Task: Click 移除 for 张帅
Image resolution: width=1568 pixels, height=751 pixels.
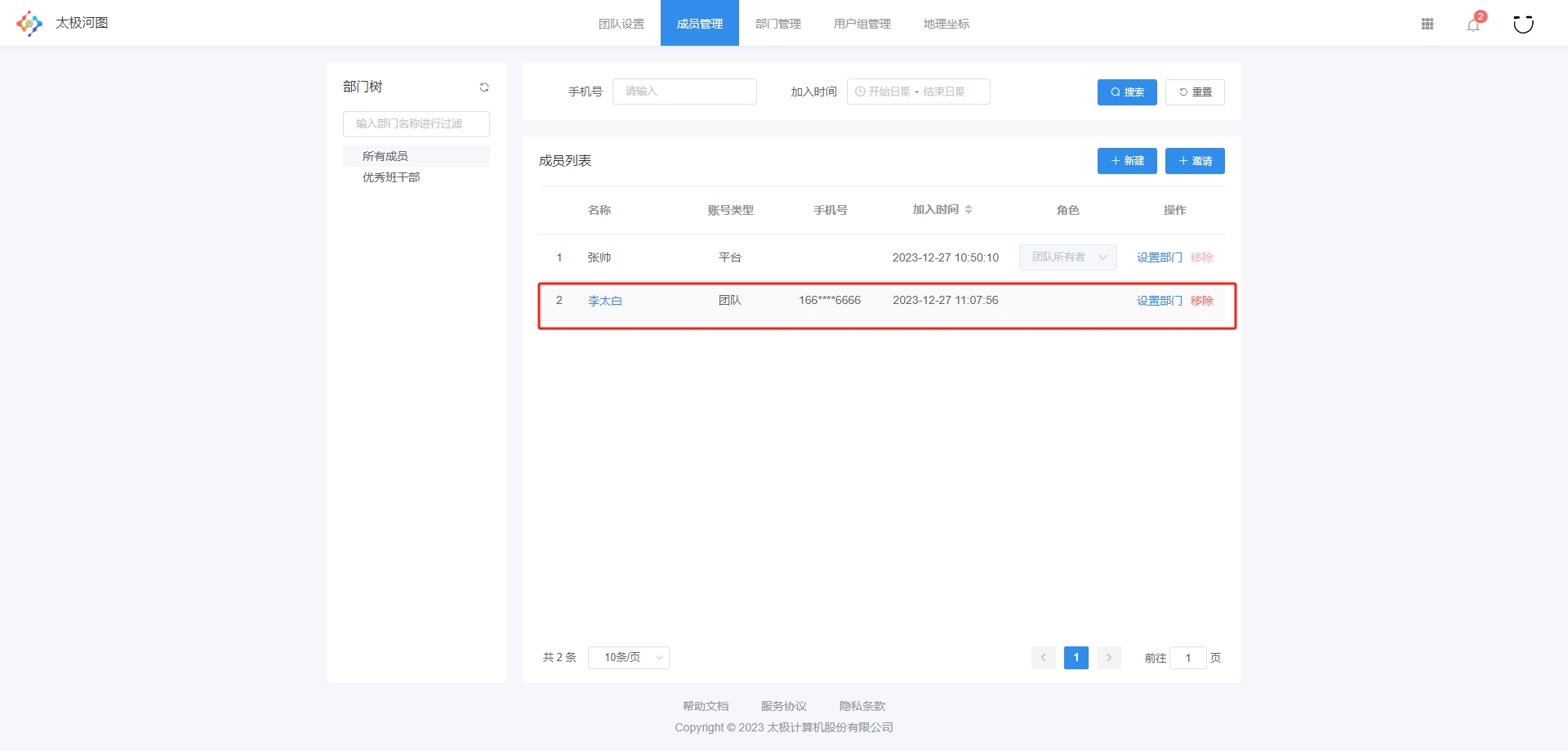Action: click(1202, 257)
